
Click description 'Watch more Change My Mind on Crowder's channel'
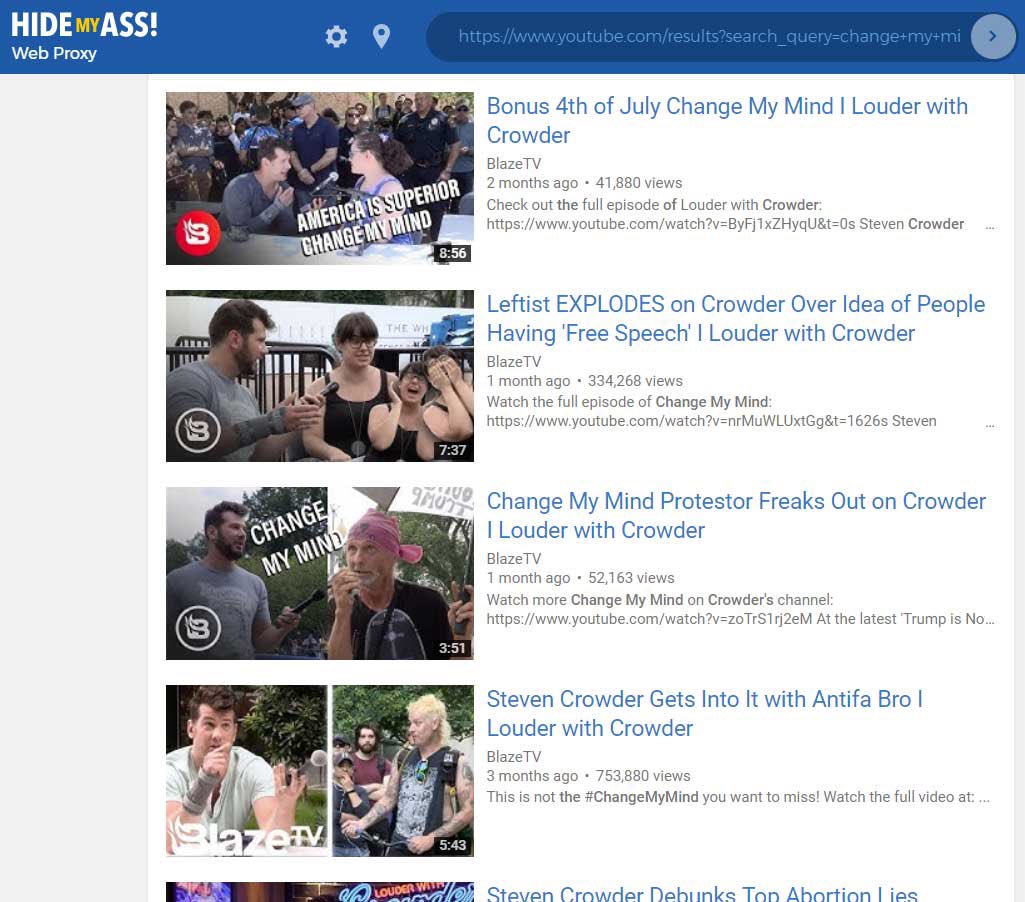point(660,600)
